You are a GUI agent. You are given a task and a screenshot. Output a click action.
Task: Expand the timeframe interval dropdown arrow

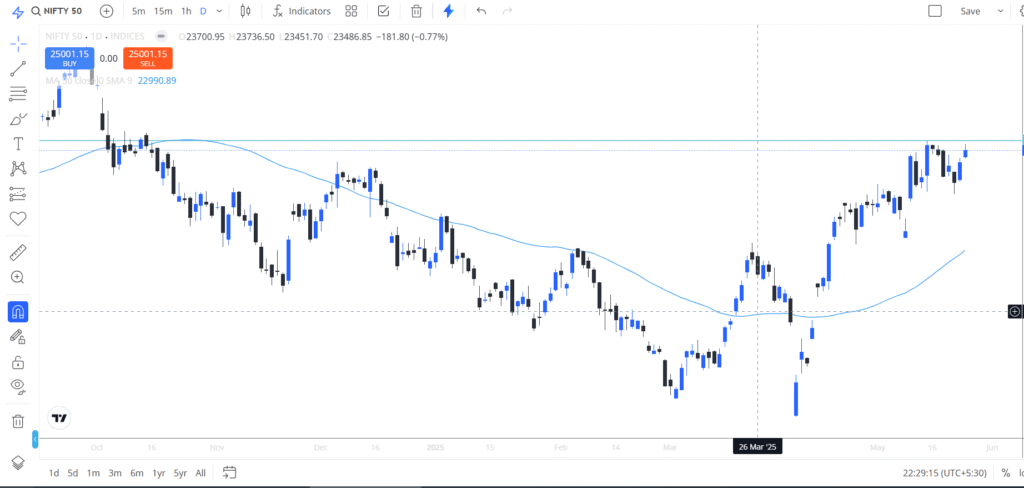pyautogui.click(x=219, y=11)
